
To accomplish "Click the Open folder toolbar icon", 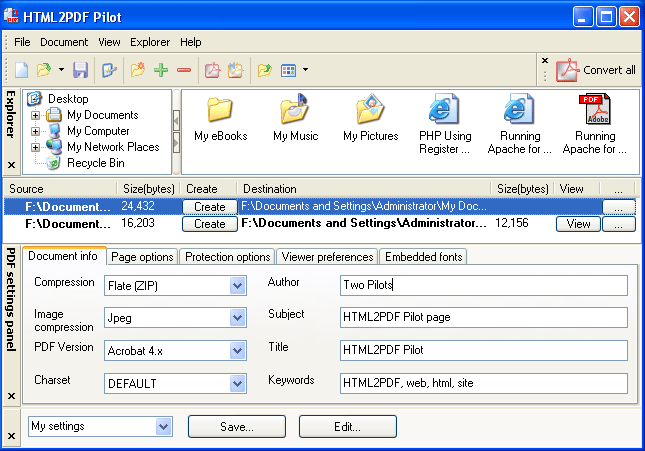I will (44, 70).
